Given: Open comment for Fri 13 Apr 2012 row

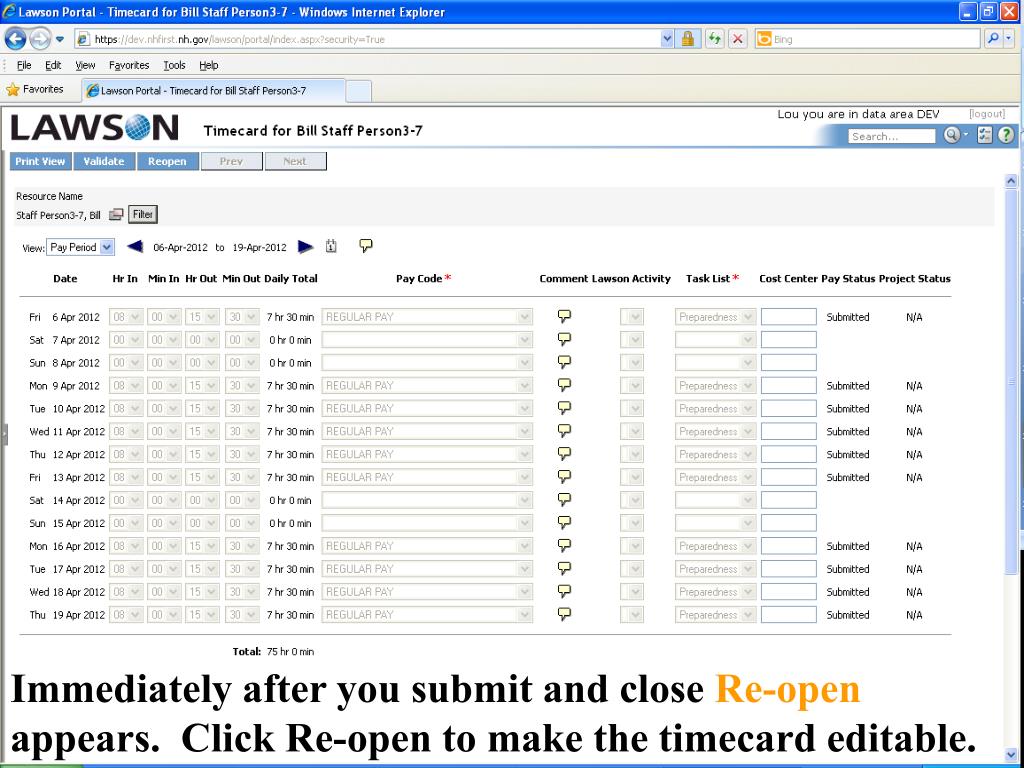Looking at the screenshot, I should [564, 476].
